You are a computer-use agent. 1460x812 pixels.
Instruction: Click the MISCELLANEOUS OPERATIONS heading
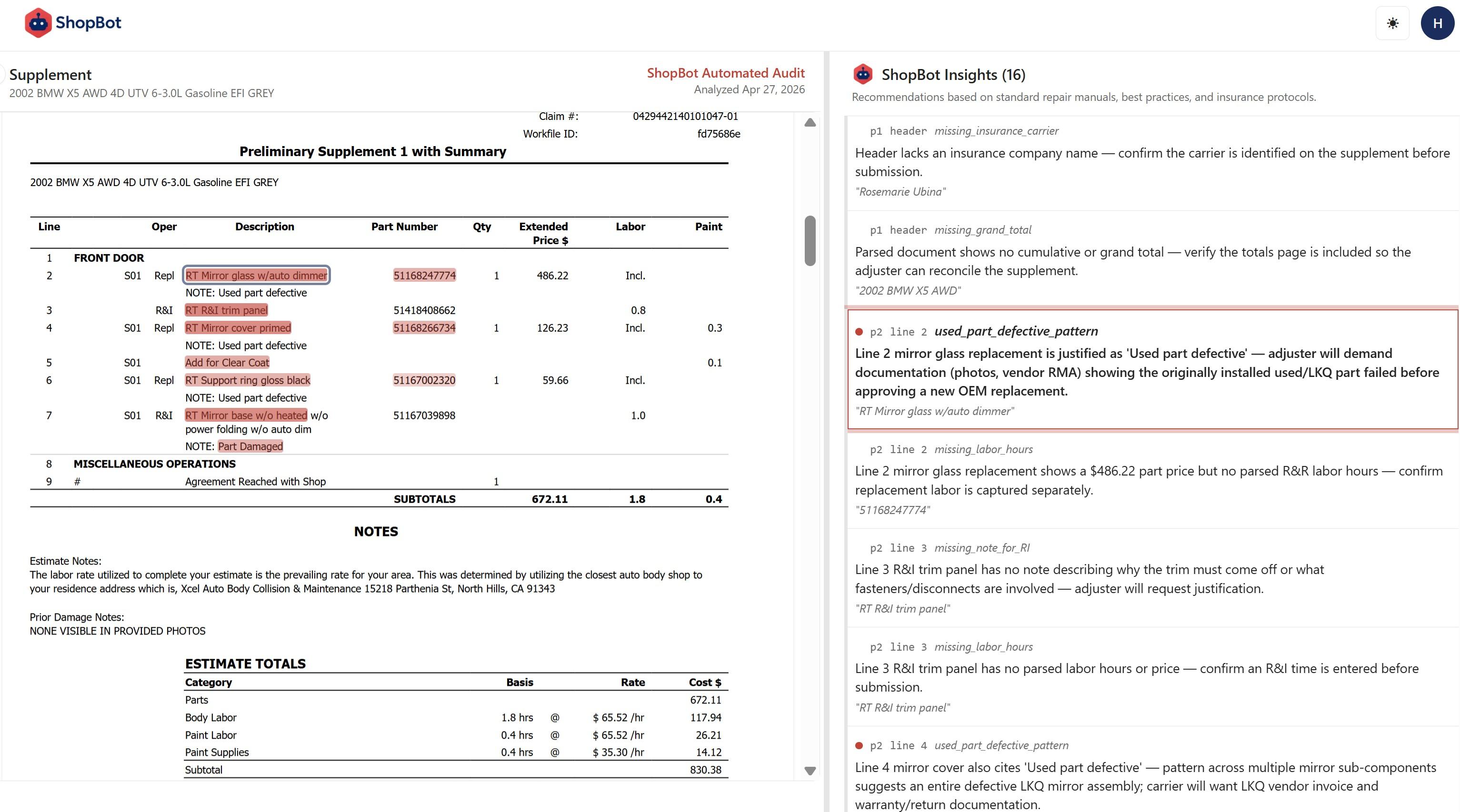[154, 464]
